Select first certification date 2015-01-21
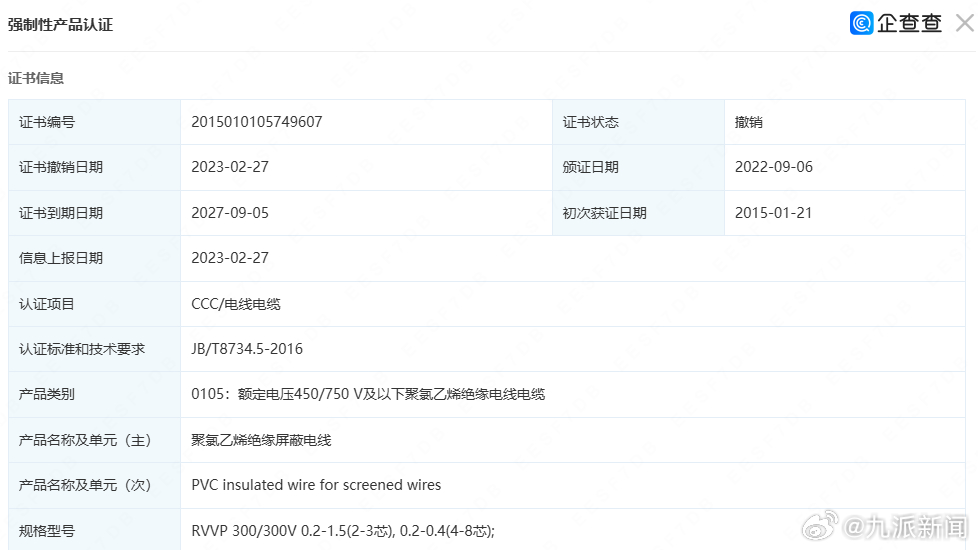This screenshot has width=978, height=550. point(773,213)
